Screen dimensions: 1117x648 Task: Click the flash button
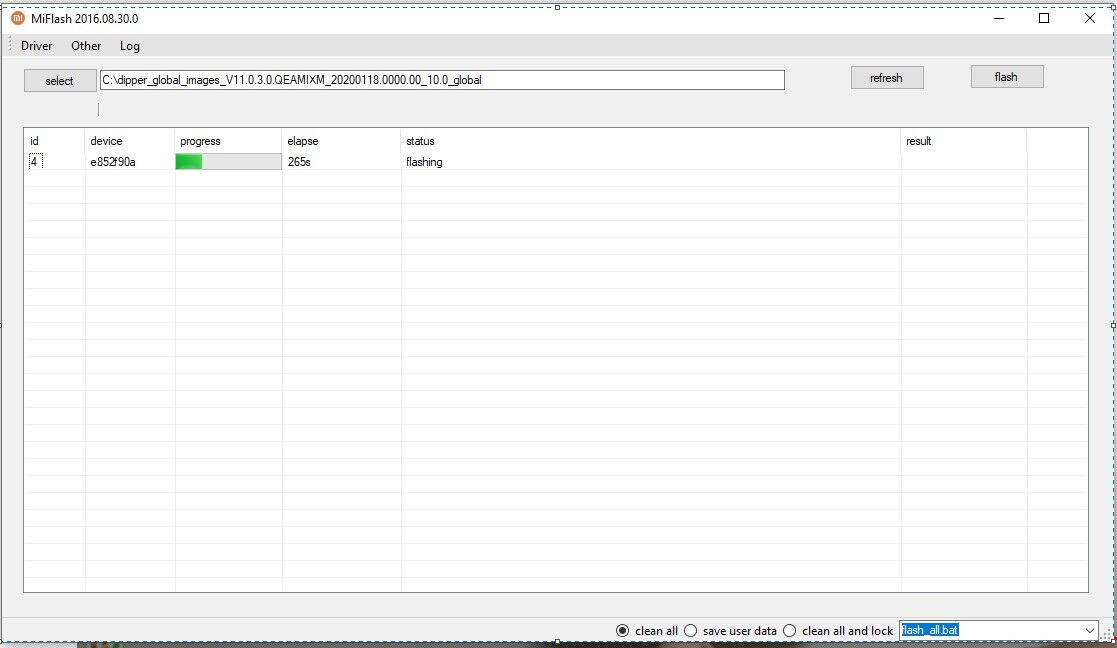pos(1007,77)
